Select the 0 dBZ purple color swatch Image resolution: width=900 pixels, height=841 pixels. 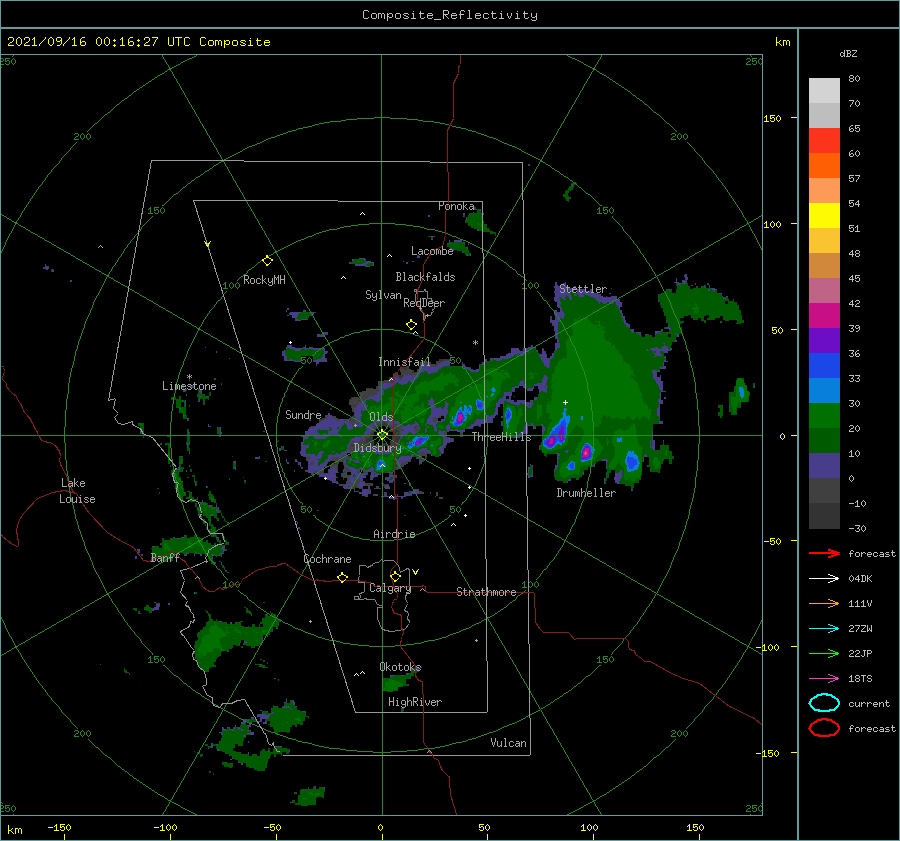(824, 465)
